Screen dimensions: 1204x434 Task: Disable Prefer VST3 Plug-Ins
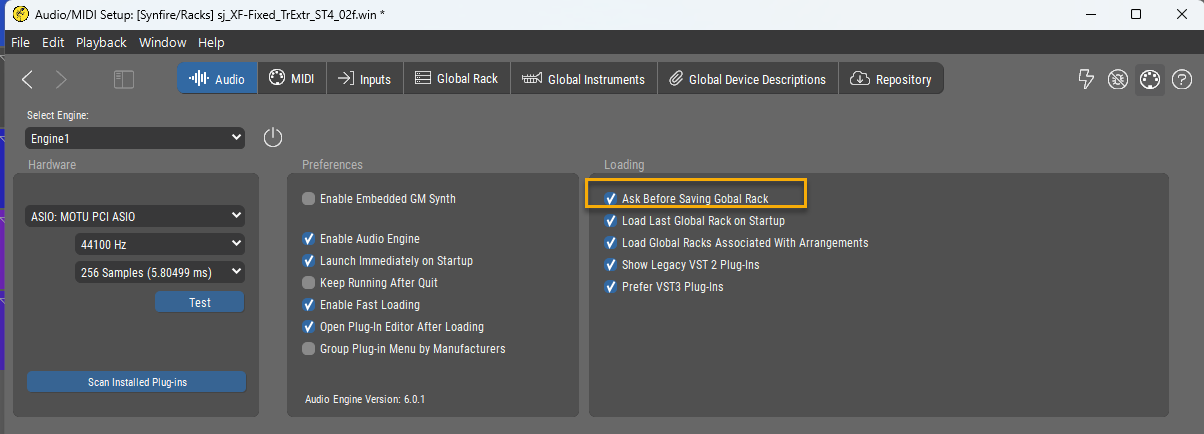click(x=611, y=287)
